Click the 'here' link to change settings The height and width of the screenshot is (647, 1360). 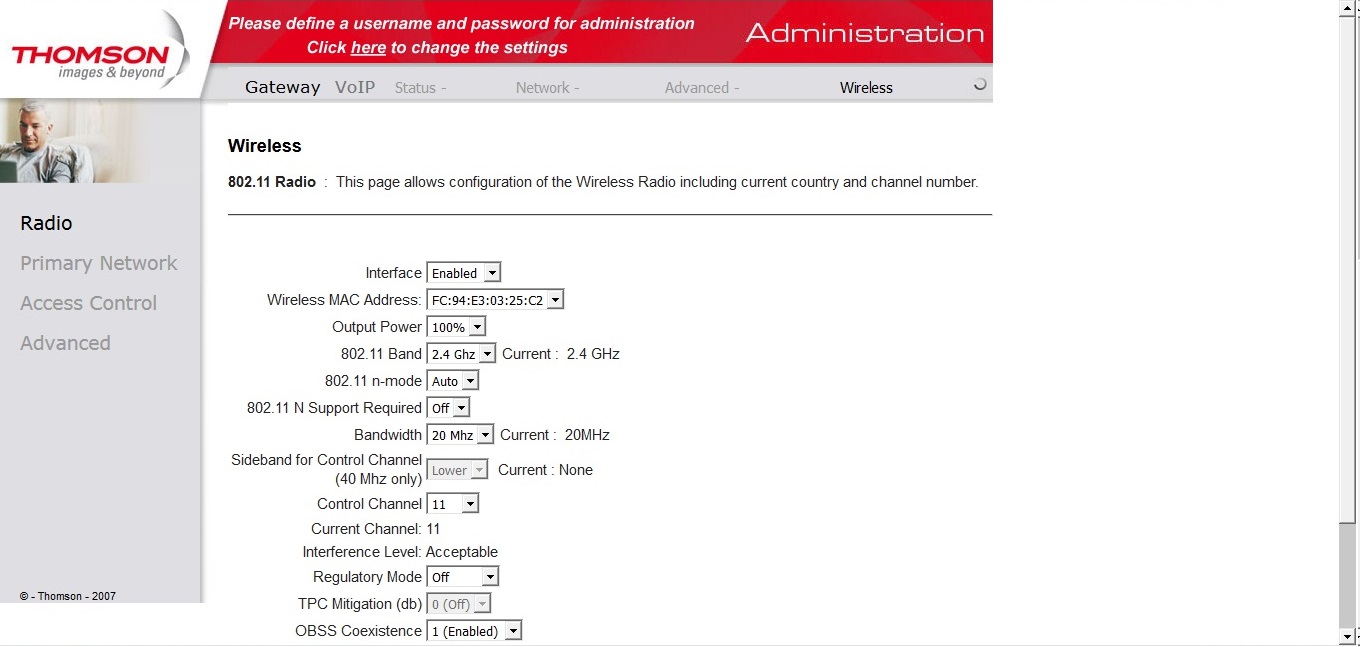[368, 47]
